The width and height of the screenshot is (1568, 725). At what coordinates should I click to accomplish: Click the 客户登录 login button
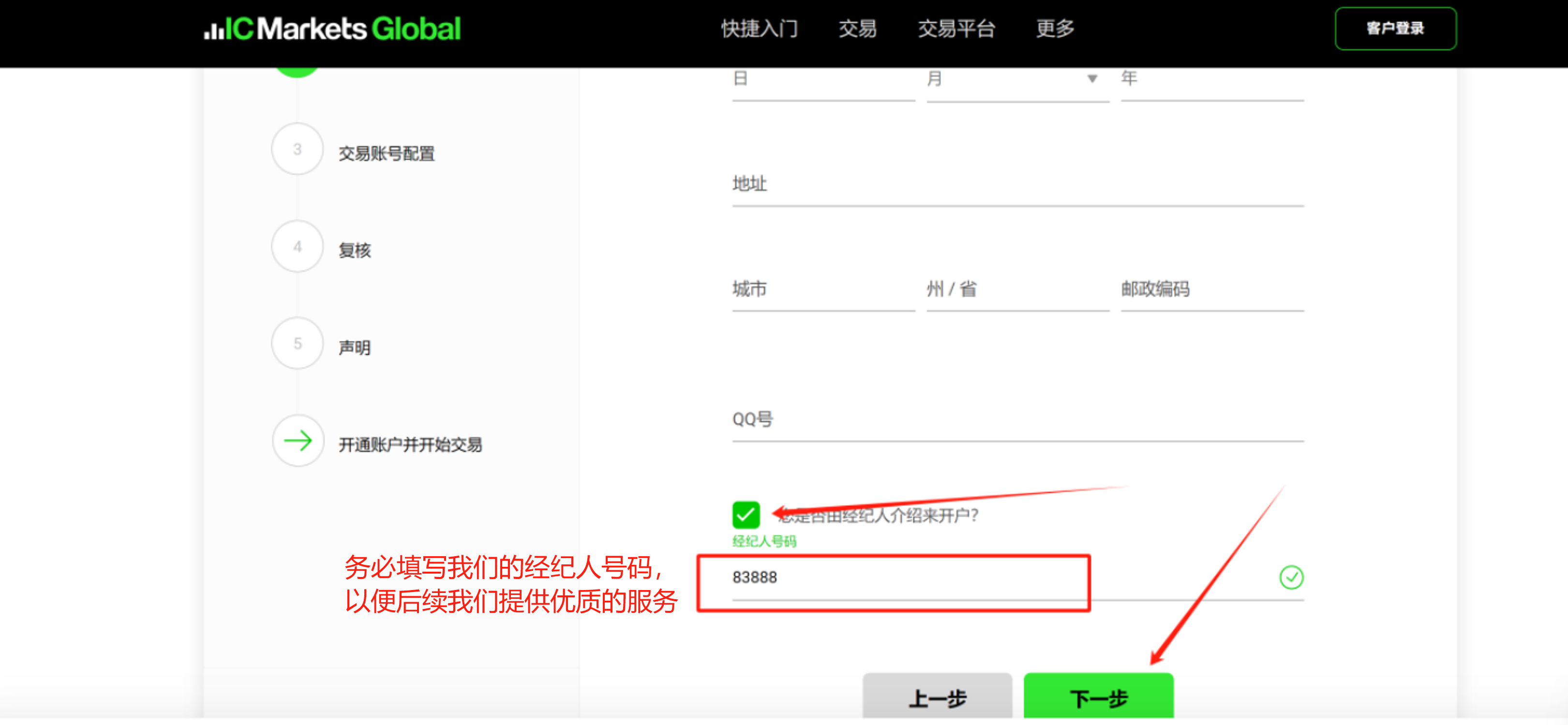pos(1395,29)
